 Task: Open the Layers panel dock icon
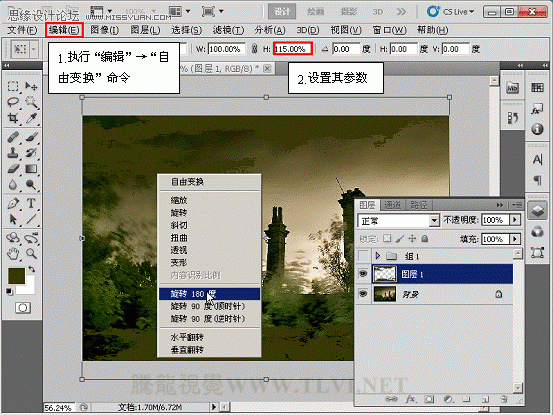[x=537, y=211]
